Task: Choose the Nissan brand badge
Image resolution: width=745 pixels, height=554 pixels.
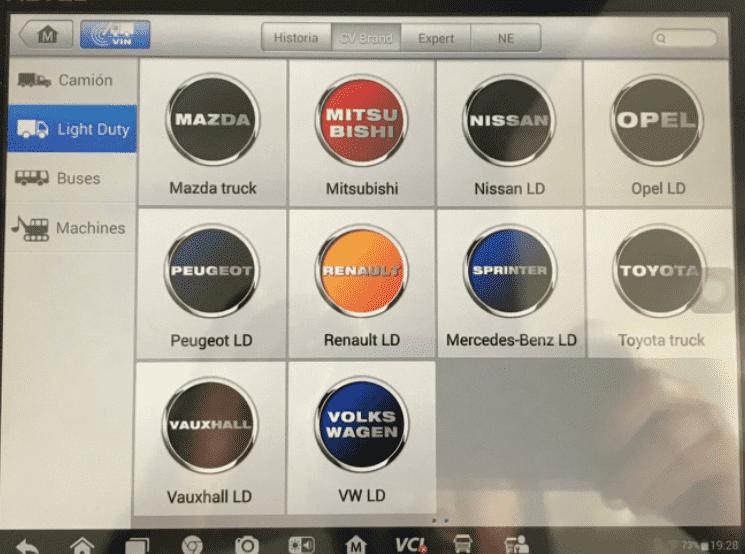Action: (x=509, y=121)
